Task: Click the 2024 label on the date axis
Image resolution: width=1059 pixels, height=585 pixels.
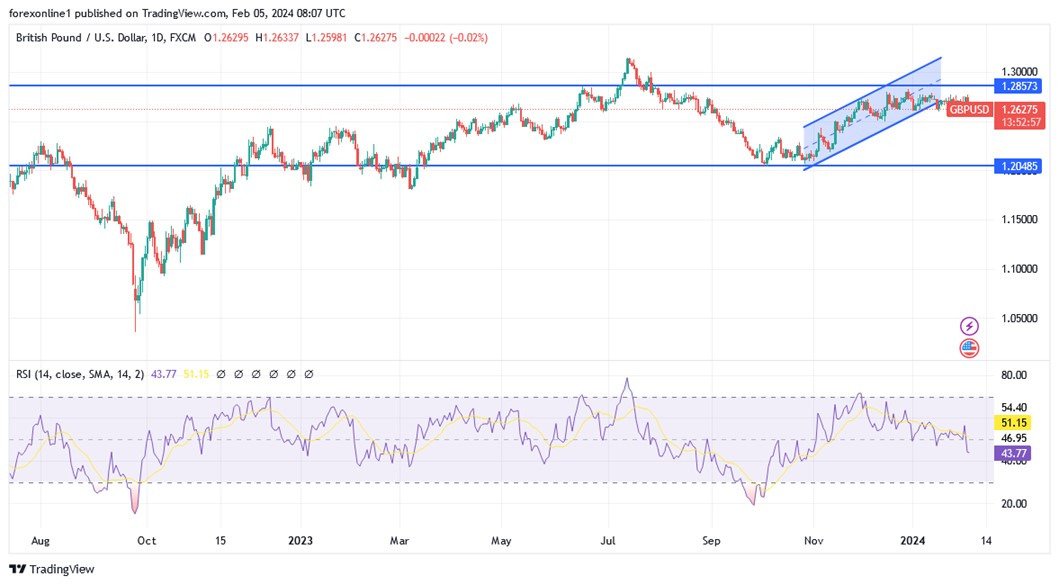Action: coord(914,540)
